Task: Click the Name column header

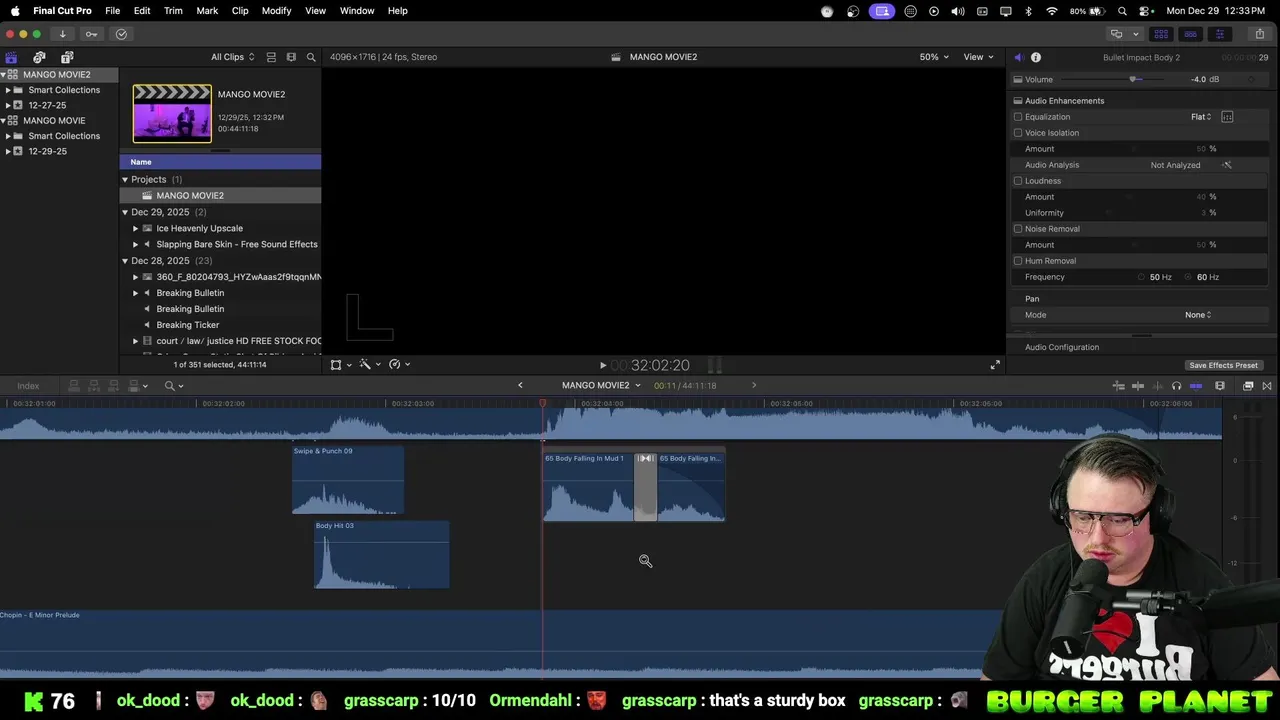Action: coord(220,162)
